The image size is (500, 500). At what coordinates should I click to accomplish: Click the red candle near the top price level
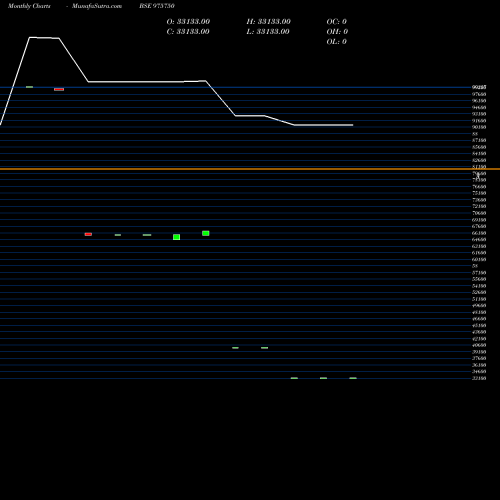pos(59,89)
